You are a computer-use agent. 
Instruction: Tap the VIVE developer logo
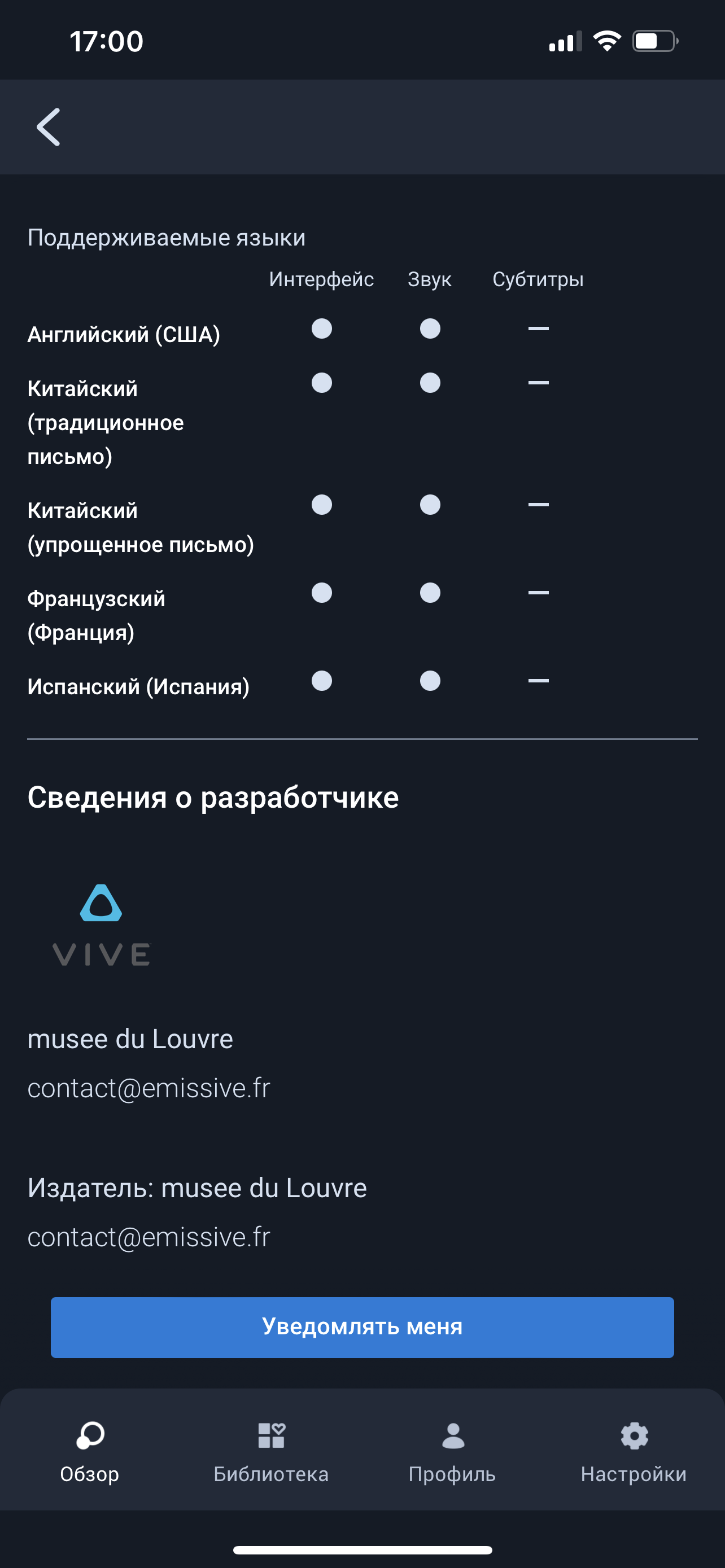point(101,925)
